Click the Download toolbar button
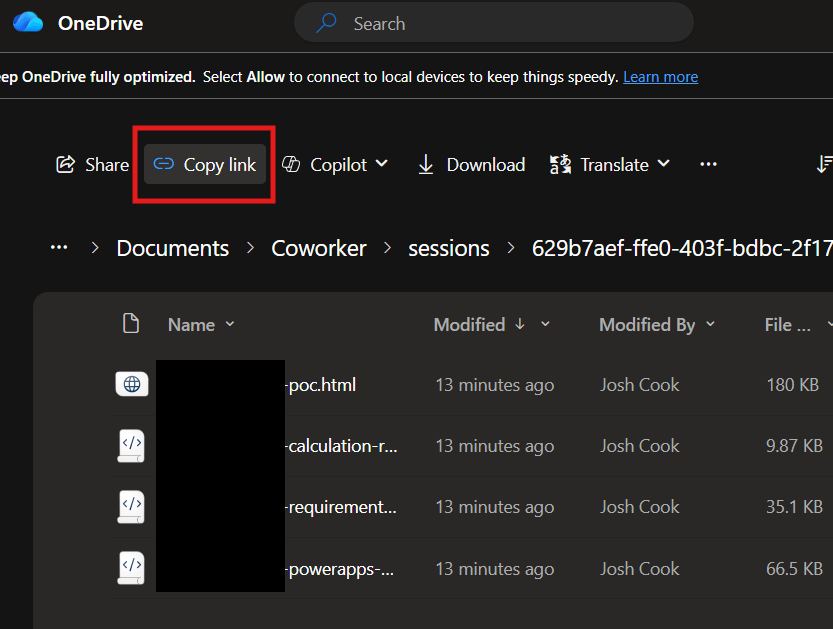The image size is (833, 629). pos(471,165)
